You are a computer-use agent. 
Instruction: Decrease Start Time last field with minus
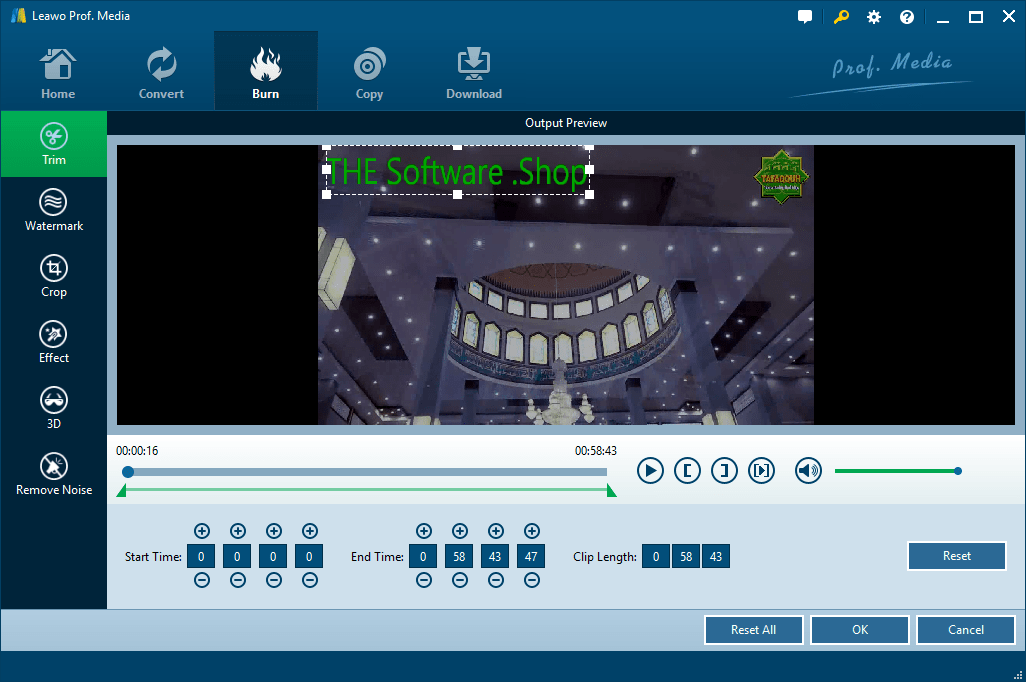tap(310, 580)
